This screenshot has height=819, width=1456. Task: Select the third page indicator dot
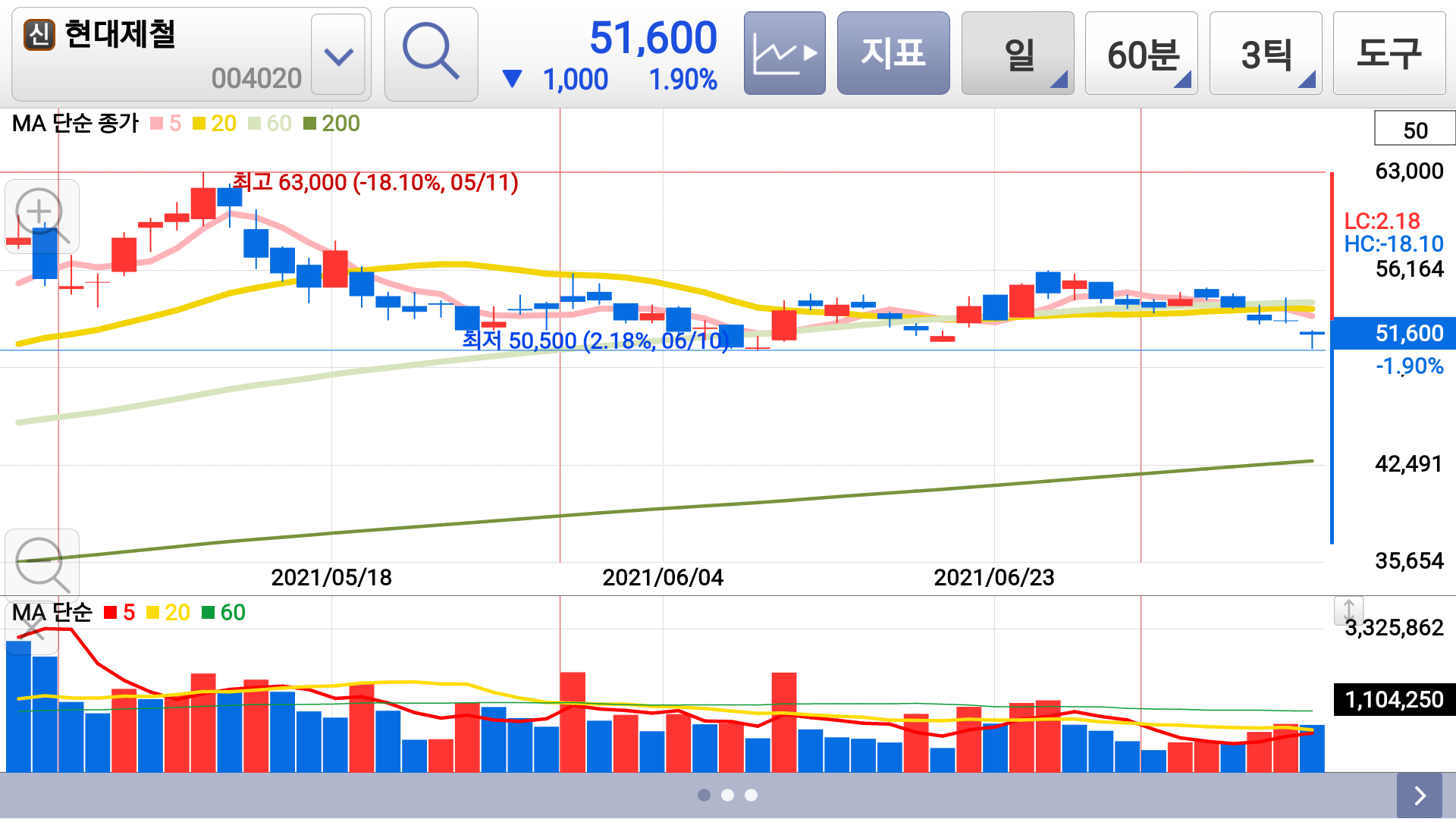coord(751,795)
